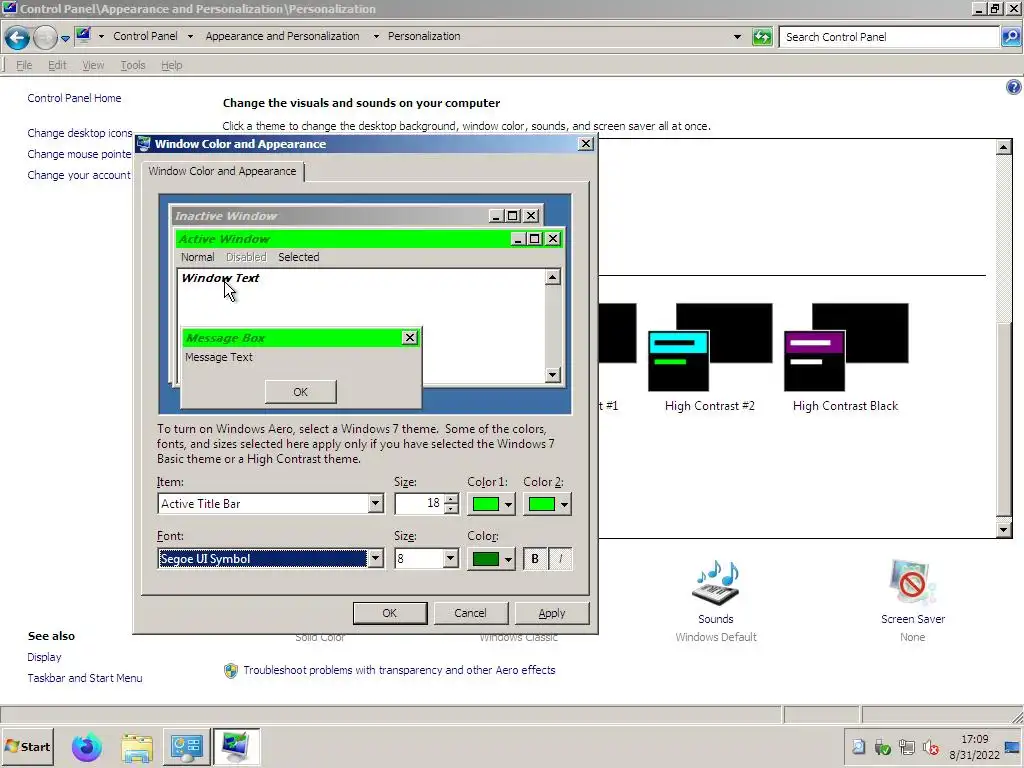Click the Start button

pos(28,747)
